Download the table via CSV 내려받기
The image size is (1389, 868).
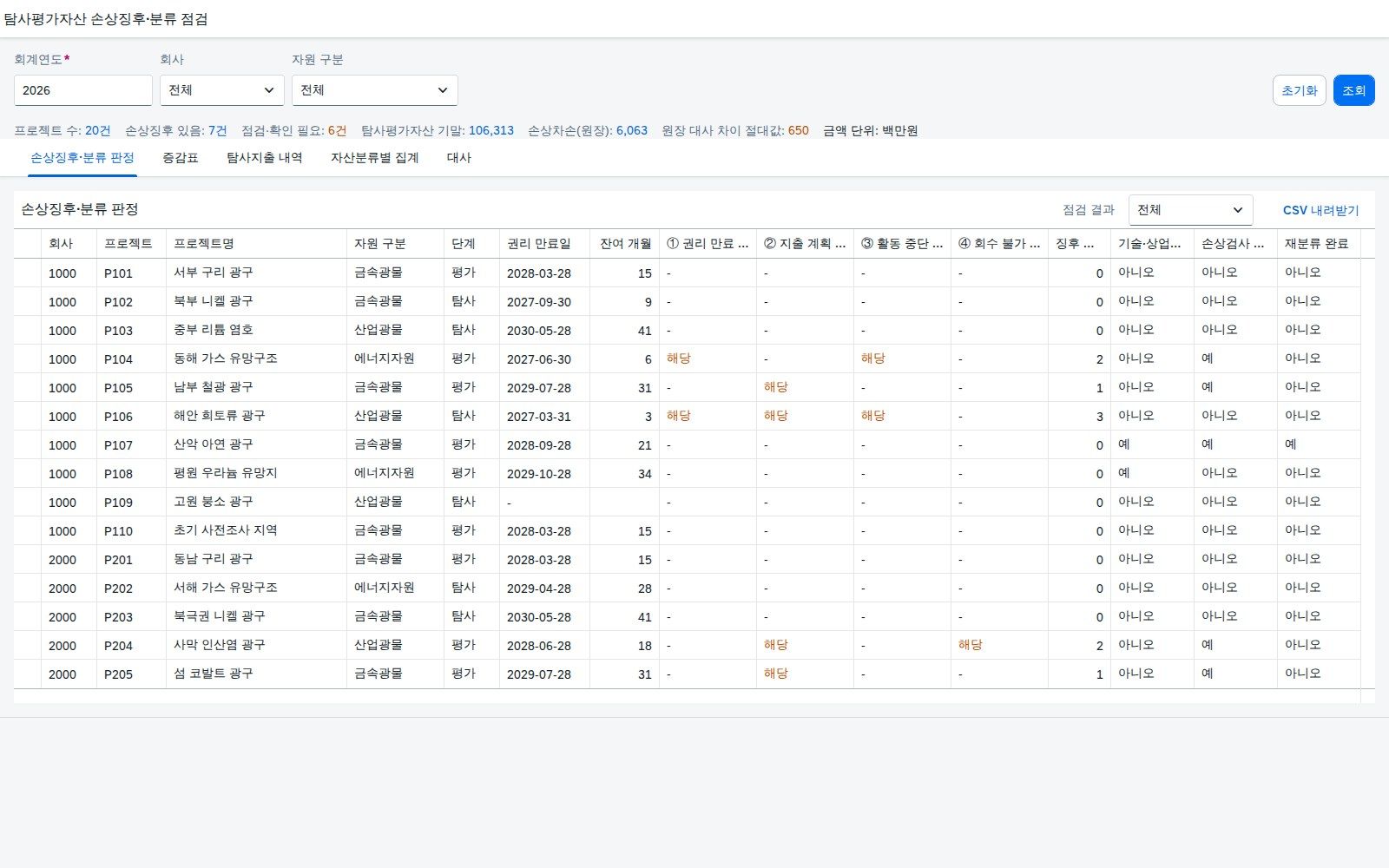point(1320,210)
